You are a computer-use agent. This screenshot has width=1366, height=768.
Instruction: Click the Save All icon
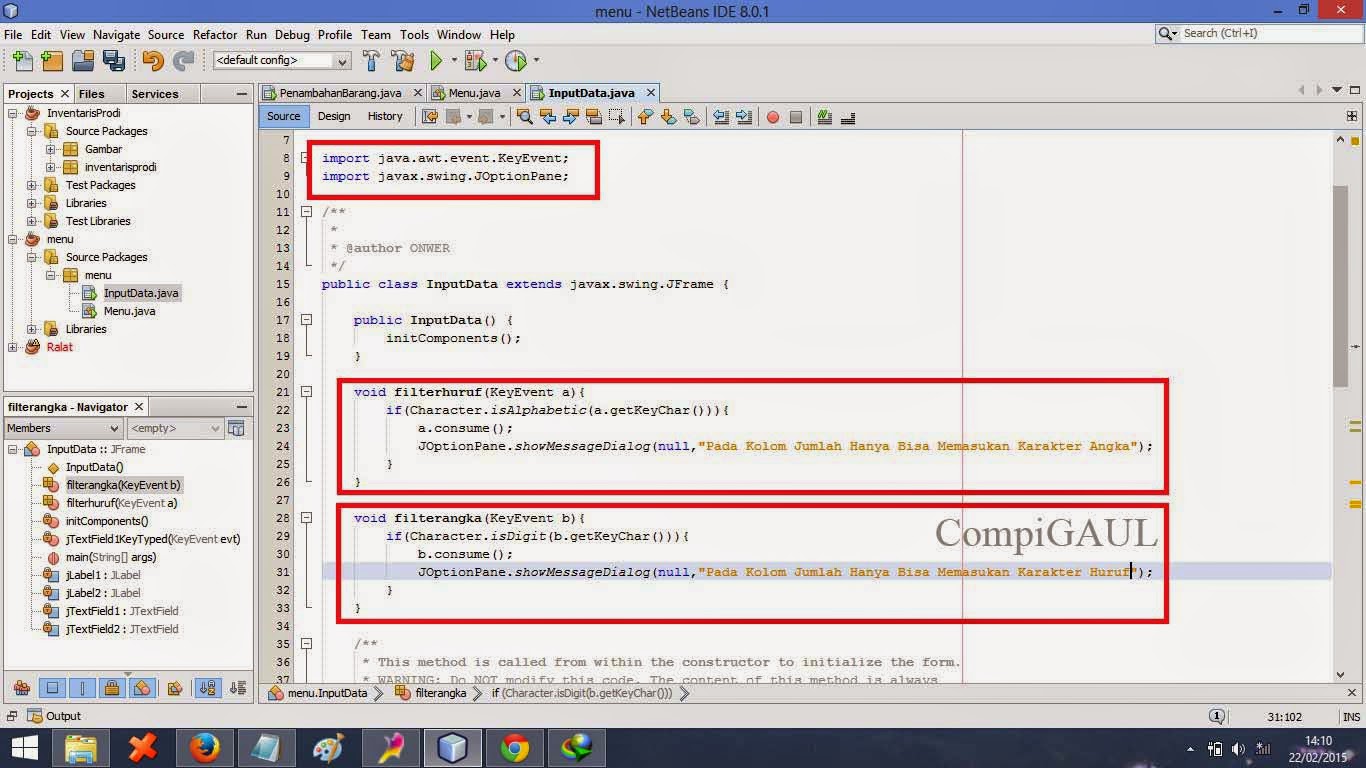coord(114,61)
